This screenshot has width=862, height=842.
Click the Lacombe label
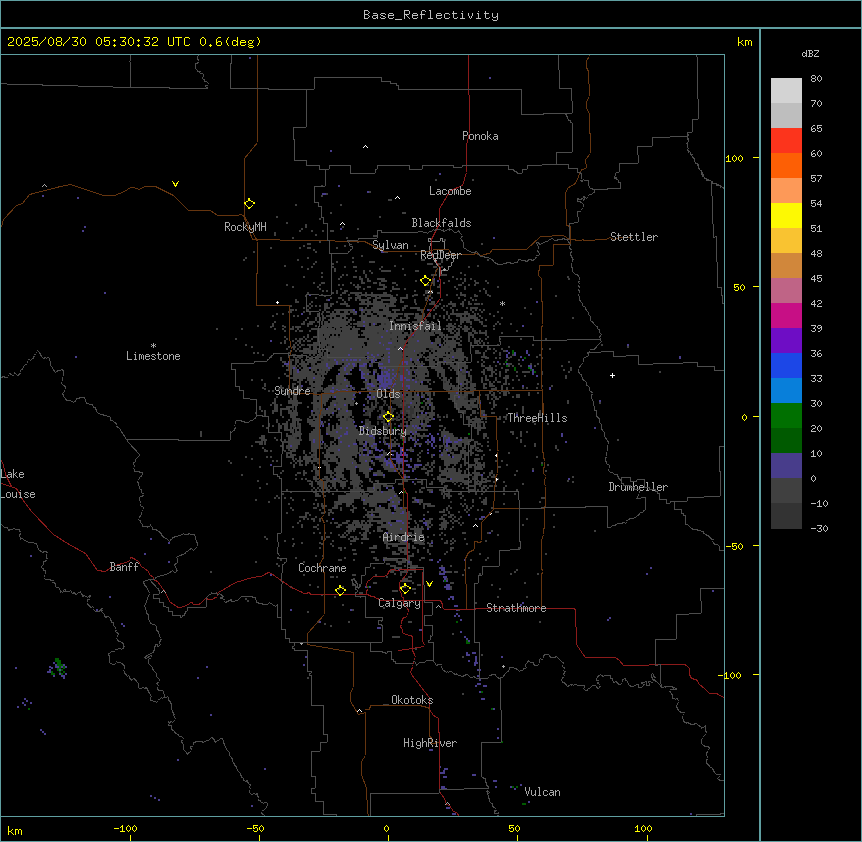pos(450,191)
